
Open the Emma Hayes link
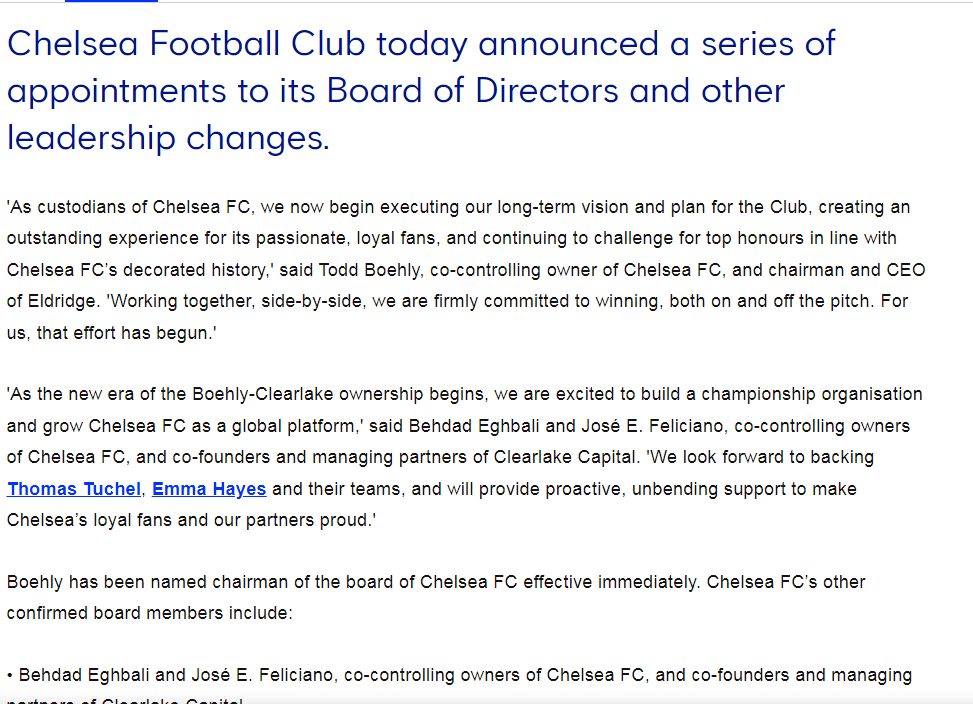click(209, 489)
